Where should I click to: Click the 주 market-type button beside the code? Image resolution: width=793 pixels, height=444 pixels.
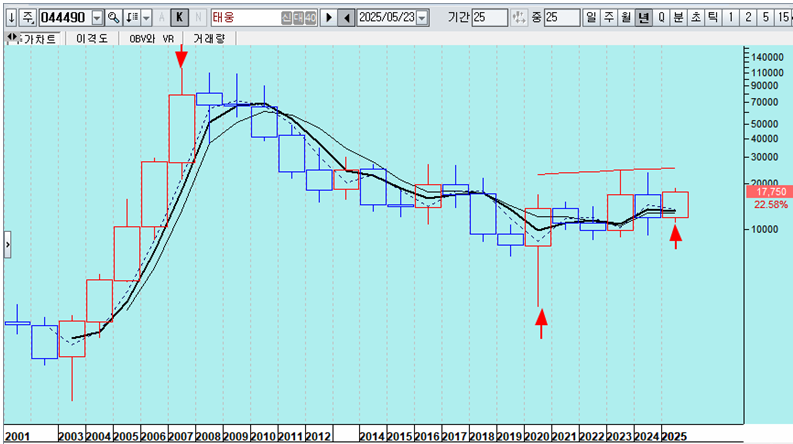[x=27, y=18]
